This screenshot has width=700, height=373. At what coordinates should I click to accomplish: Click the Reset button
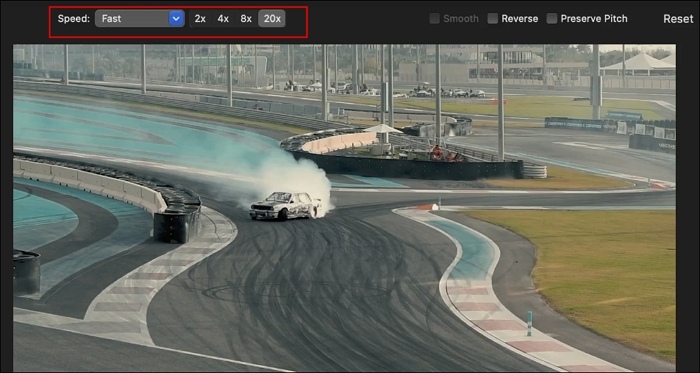tap(678, 19)
